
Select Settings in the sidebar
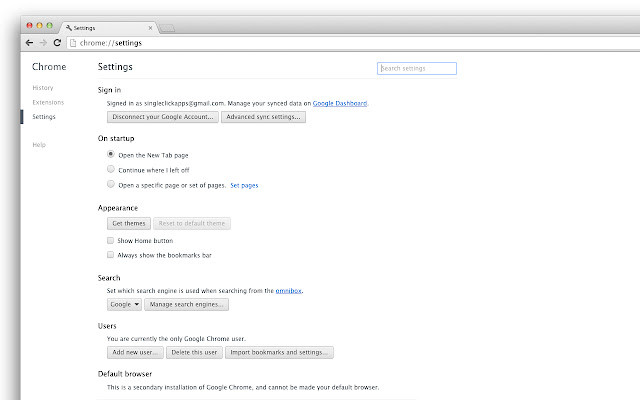tap(44, 117)
